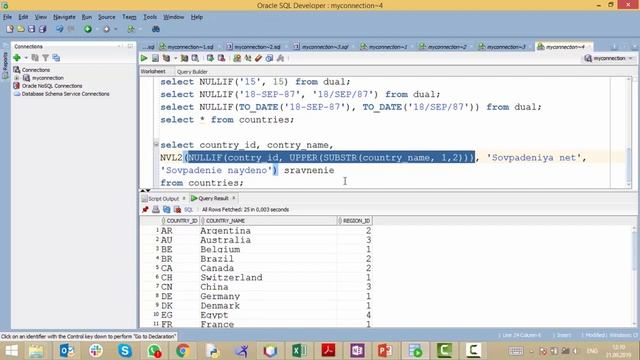This screenshot has width=640, height=360.
Task: Sort by COUNTRY_NAME column header
Action: pyautogui.click(x=269, y=220)
